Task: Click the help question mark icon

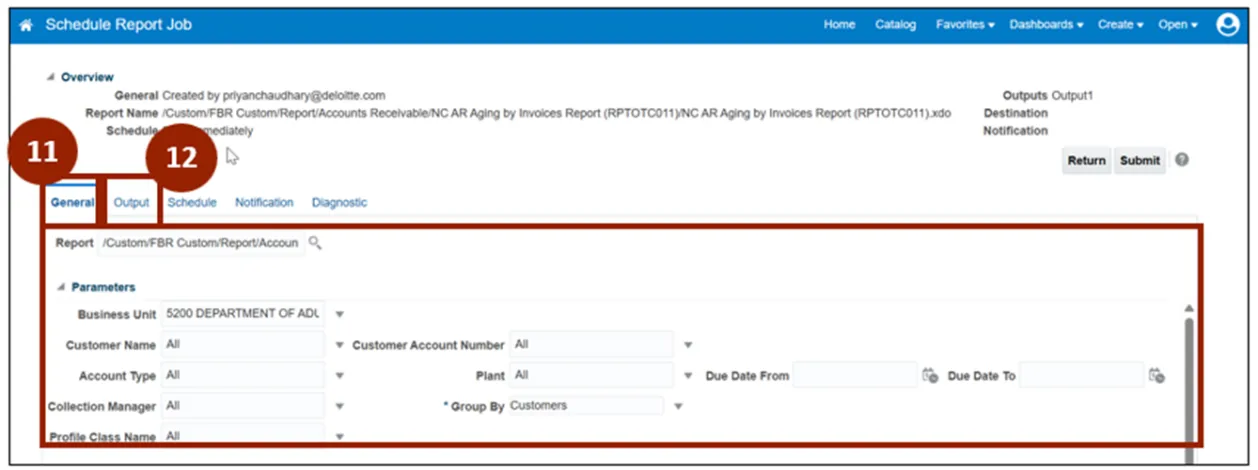Action: click(x=1182, y=160)
